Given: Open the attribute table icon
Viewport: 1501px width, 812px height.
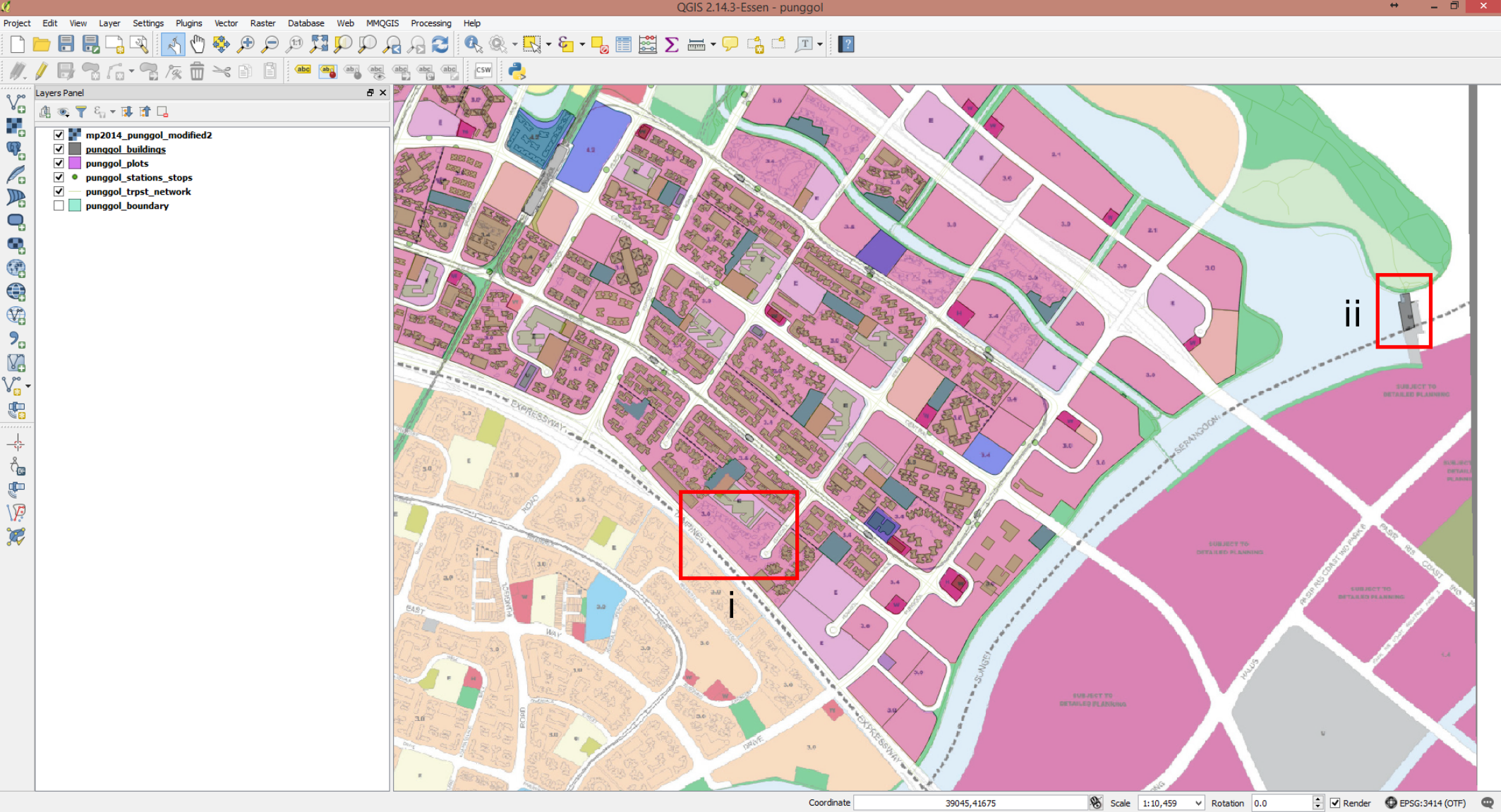Looking at the screenshot, I should coord(623,44).
